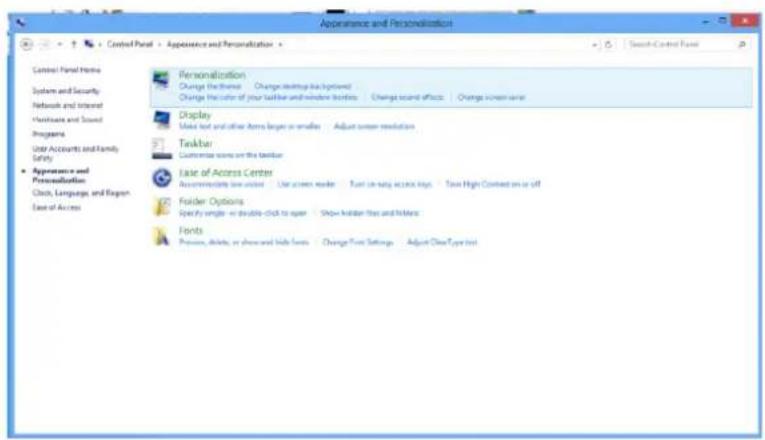765x440 pixels.
Task: Open the Display monitor icon
Action: pos(161,120)
